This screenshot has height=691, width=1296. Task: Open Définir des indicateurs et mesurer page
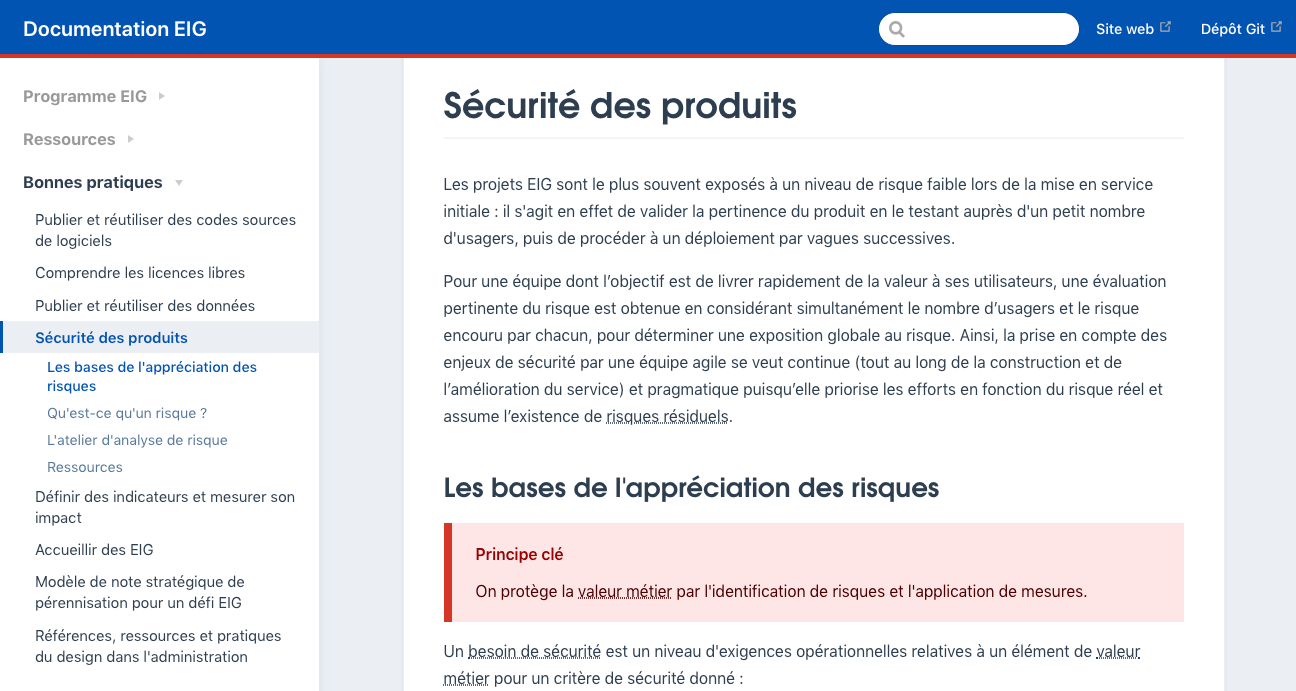(165, 507)
